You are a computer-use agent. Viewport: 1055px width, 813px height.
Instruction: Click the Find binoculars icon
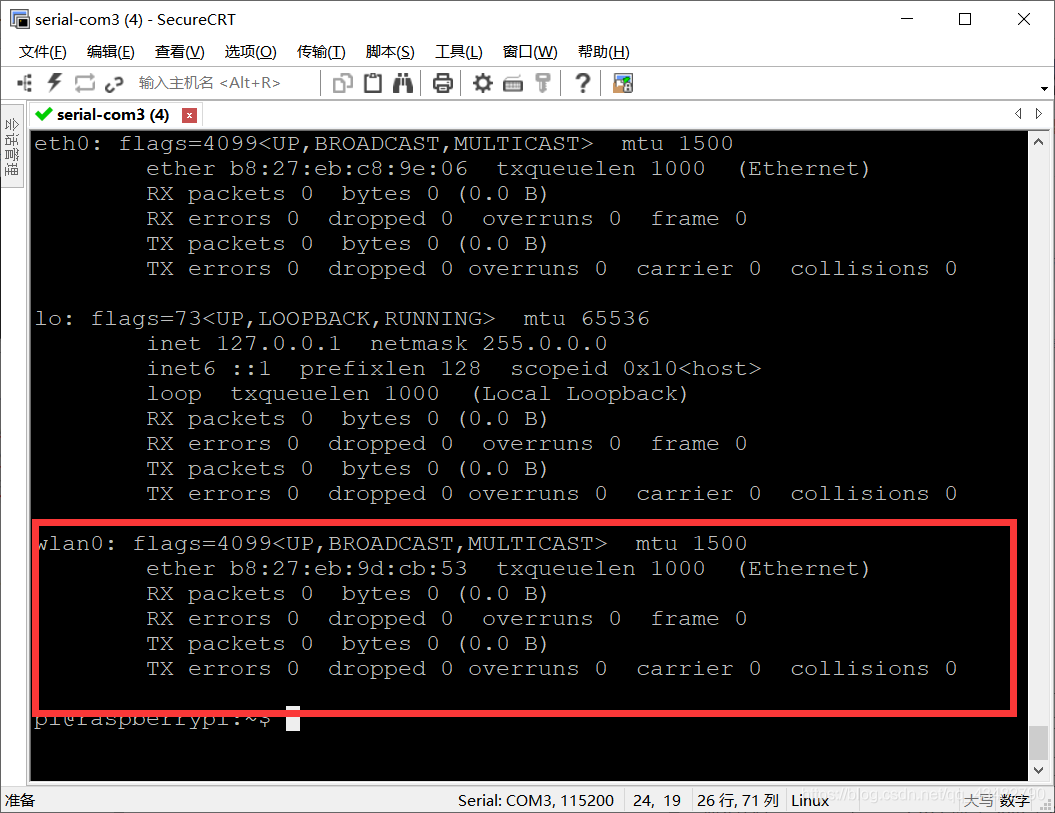(x=403, y=83)
